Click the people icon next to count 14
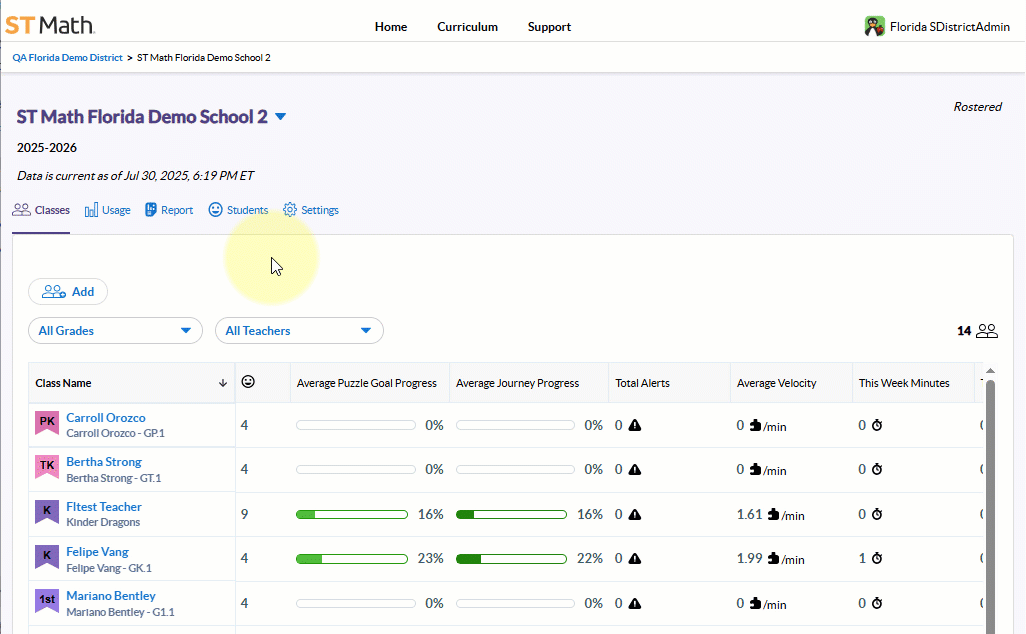This screenshot has height=634, width=1026. click(986, 330)
